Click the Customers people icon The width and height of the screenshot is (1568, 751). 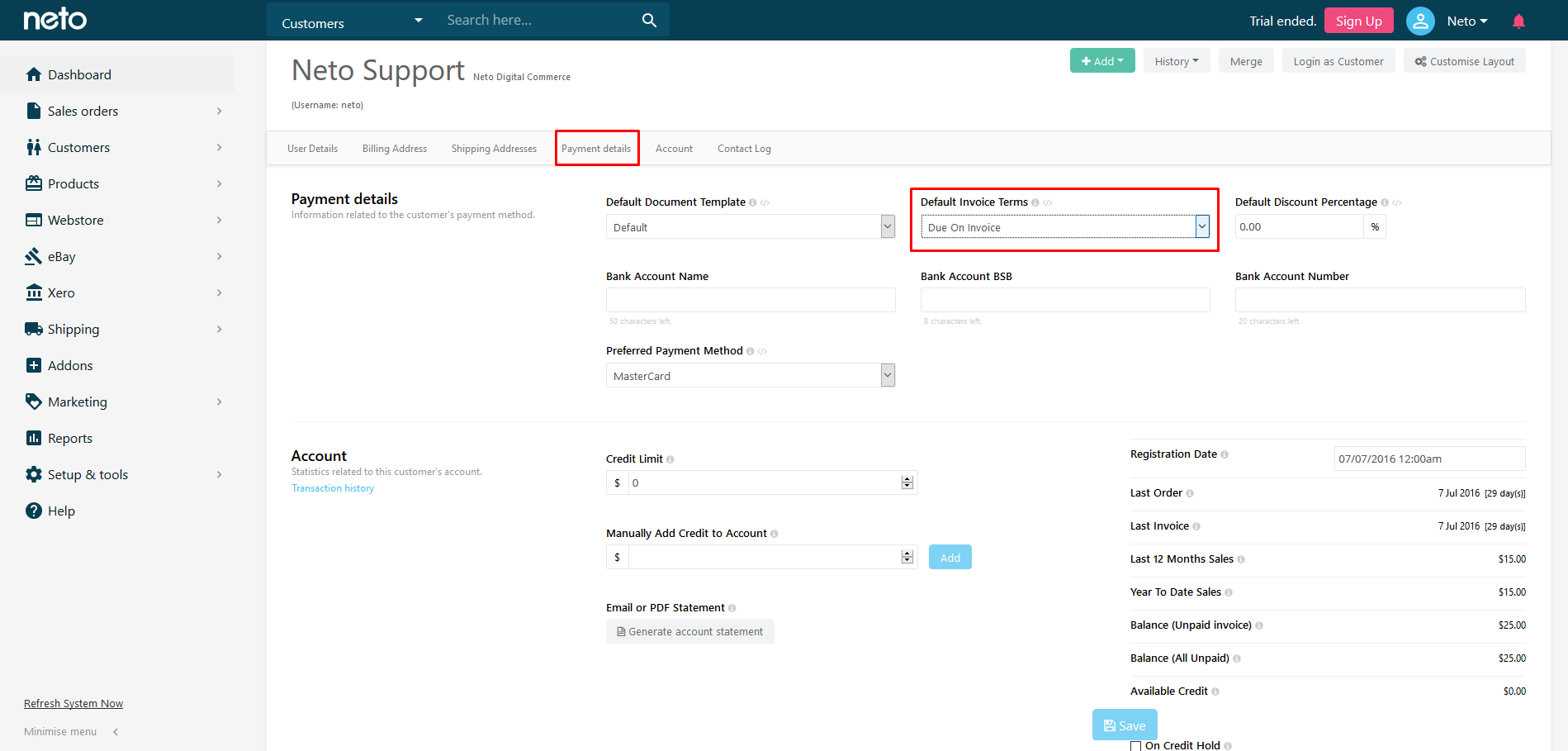coord(34,147)
